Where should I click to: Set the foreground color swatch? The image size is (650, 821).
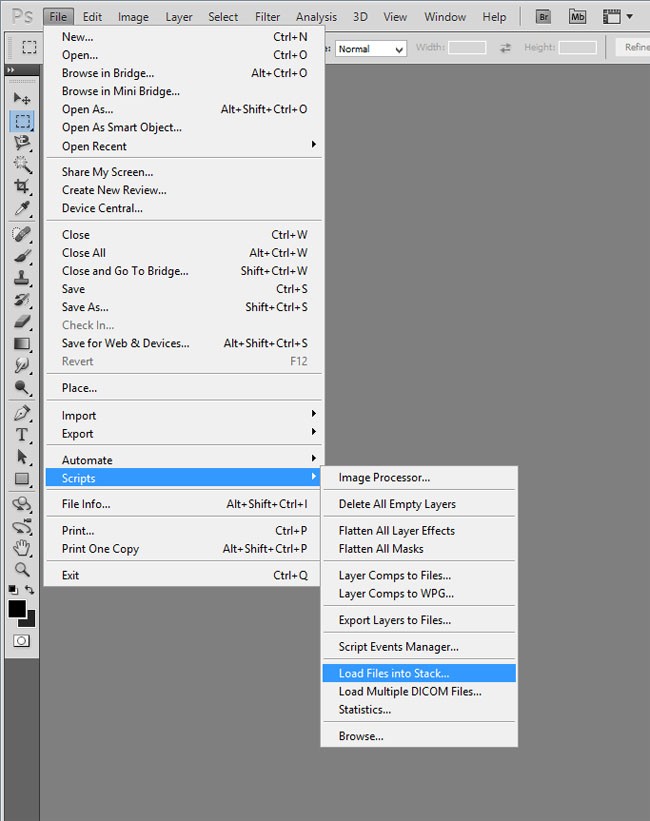(x=17, y=608)
